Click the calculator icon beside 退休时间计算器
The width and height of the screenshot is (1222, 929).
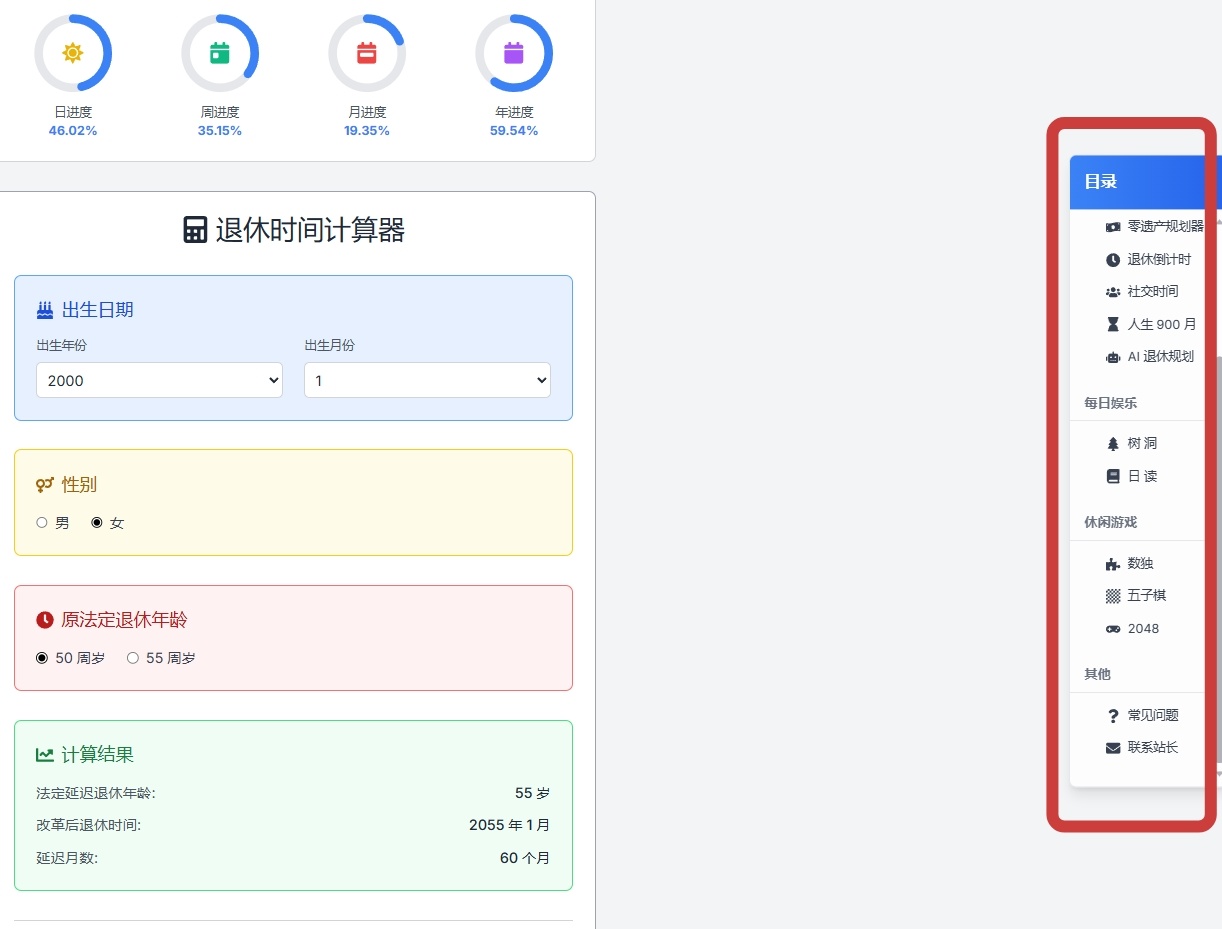pos(195,230)
